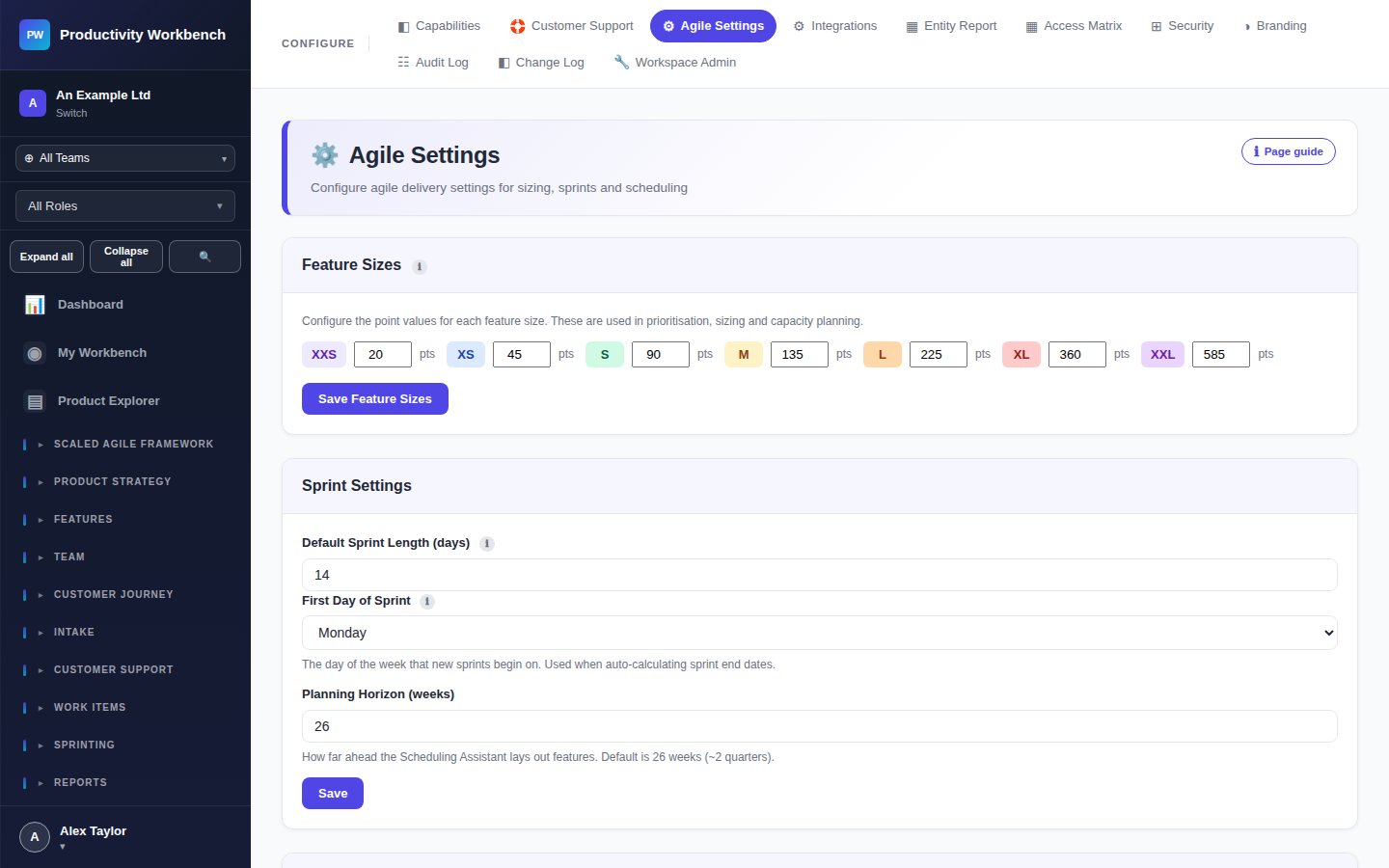Expand the Product Strategy section
Image resolution: width=1389 pixels, height=868 pixels.
125,482
